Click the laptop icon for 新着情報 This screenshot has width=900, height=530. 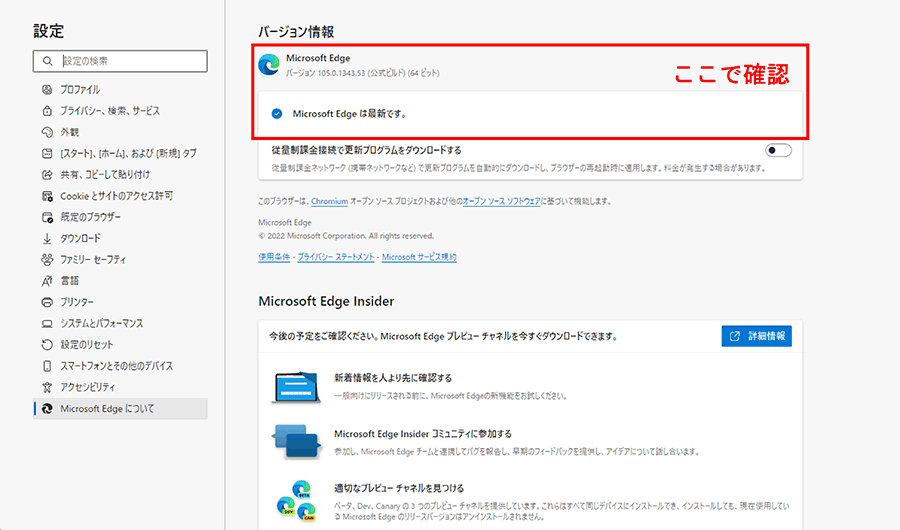tap(296, 387)
